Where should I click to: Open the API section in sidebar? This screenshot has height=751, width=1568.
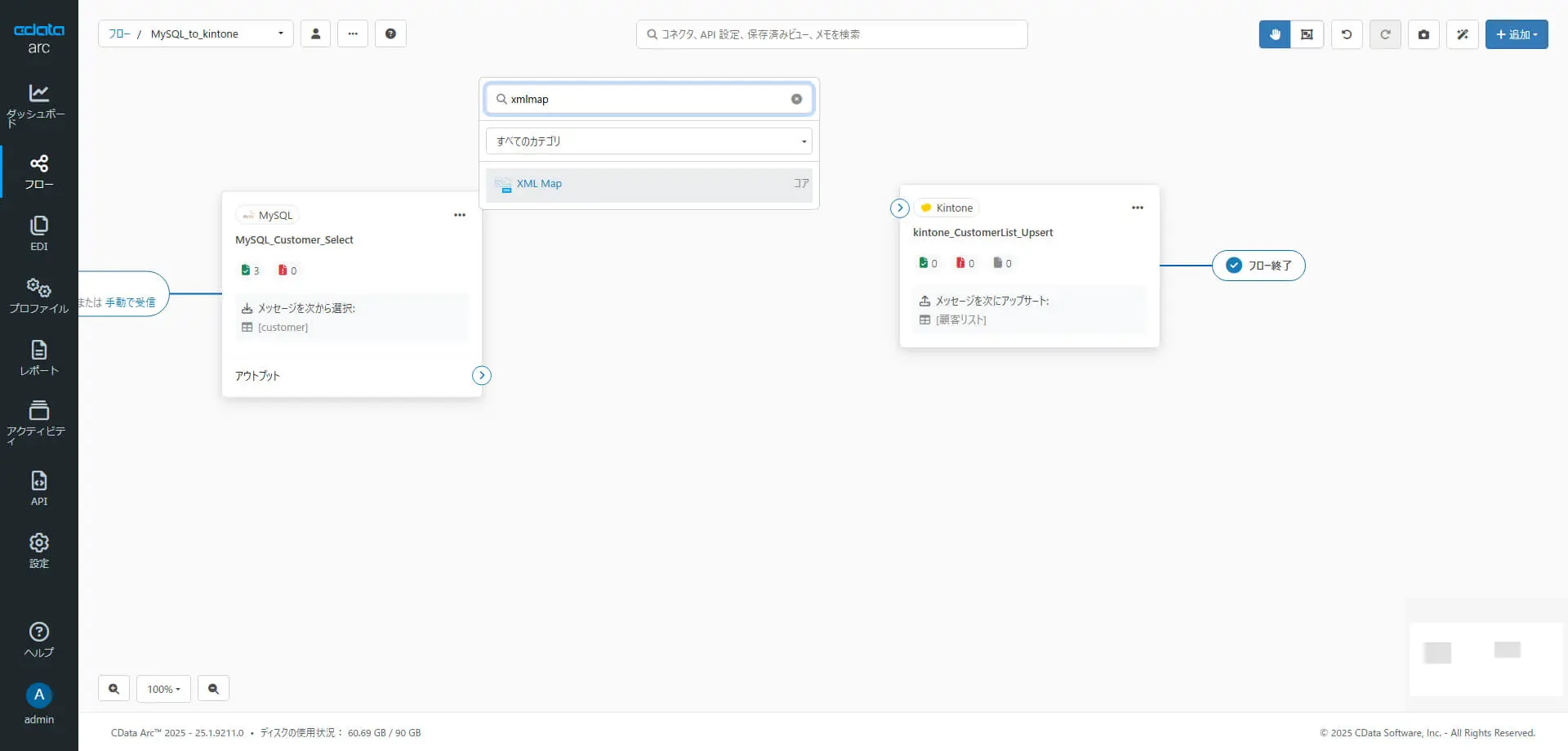pos(39,488)
